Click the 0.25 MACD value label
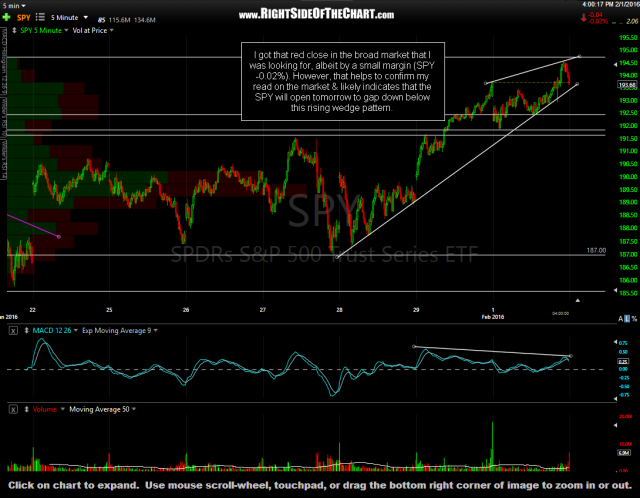This screenshot has width=640, height=498. 623,362
